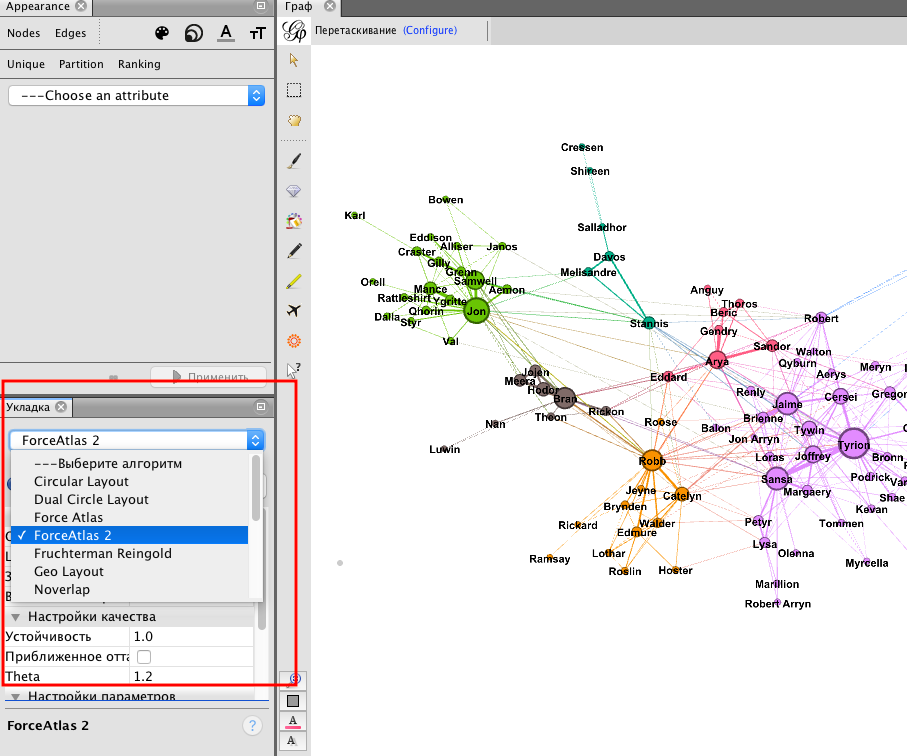Choose the label color icon in Appearance
Viewport: 907px width, 756px height.
tap(226, 33)
